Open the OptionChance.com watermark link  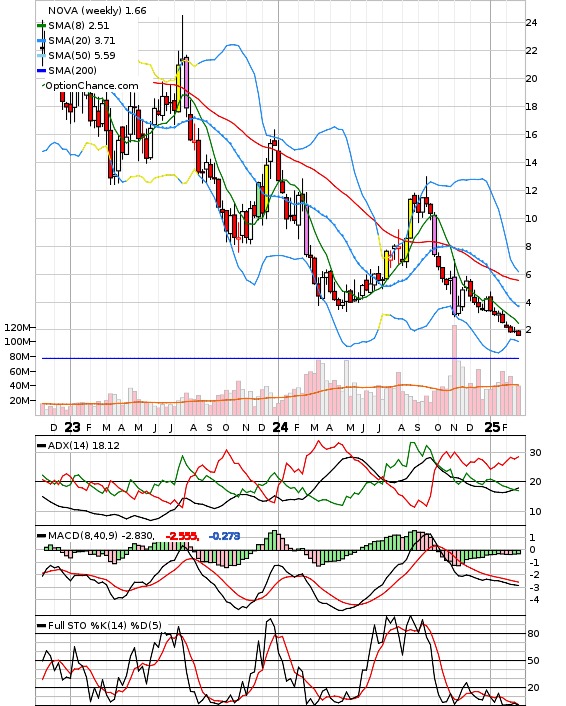click(x=92, y=86)
